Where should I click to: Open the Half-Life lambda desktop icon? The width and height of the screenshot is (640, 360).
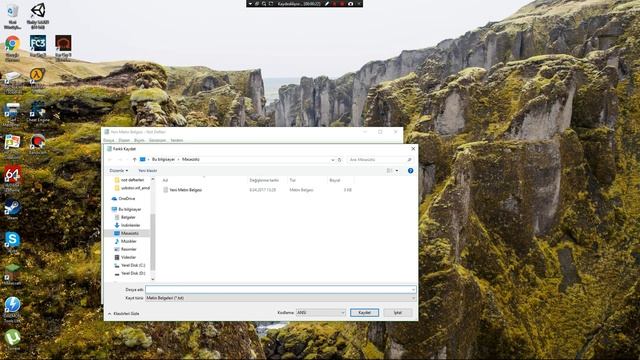click(38, 75)
